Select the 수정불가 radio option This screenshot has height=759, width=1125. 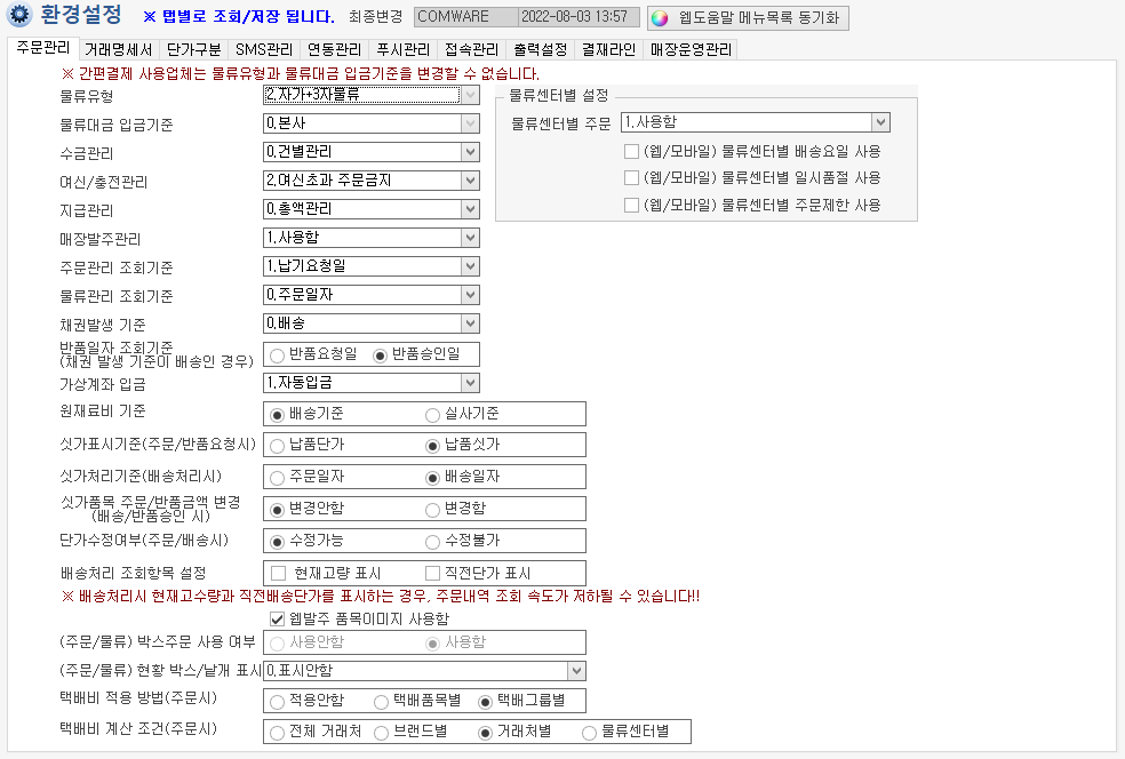click(x=432, y=542)
